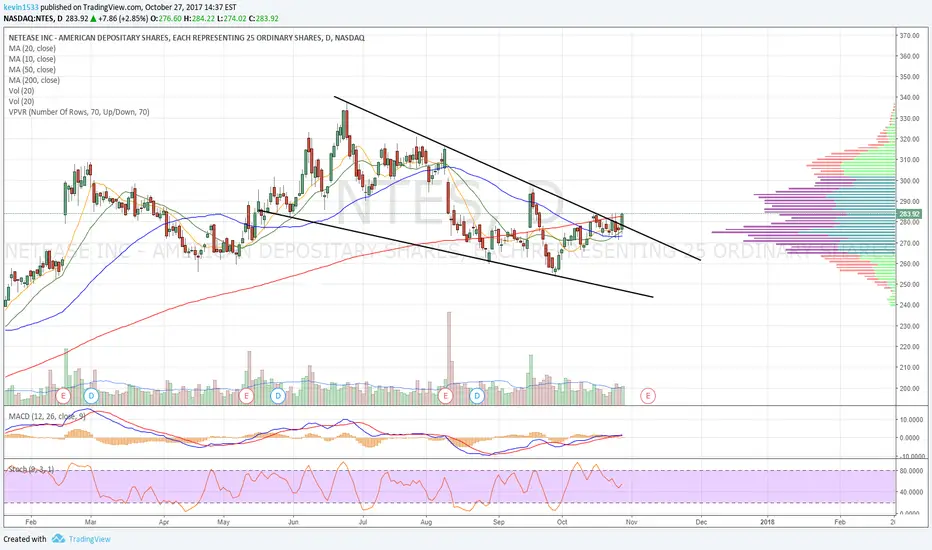The image size is (932, 550).
Task: Click the NETEASE INC chart title text
Action: coord(187,37)
